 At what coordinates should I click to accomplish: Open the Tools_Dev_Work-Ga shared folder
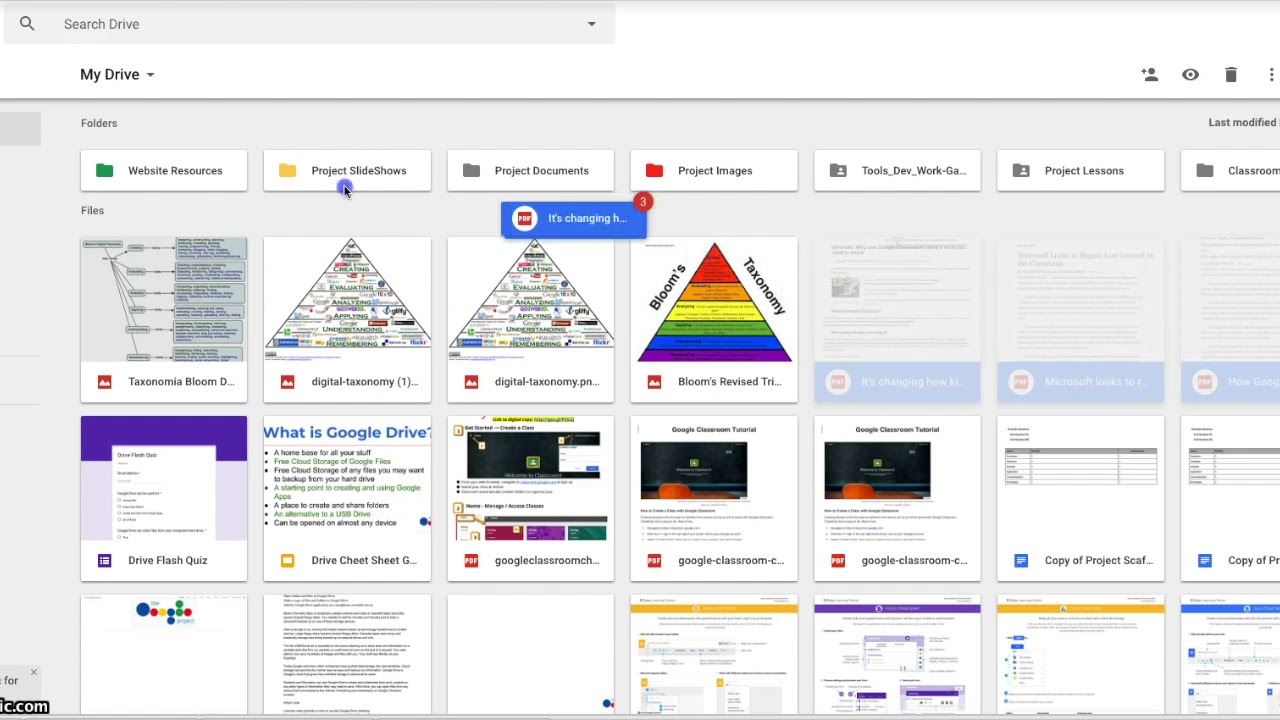coord(898,171)
